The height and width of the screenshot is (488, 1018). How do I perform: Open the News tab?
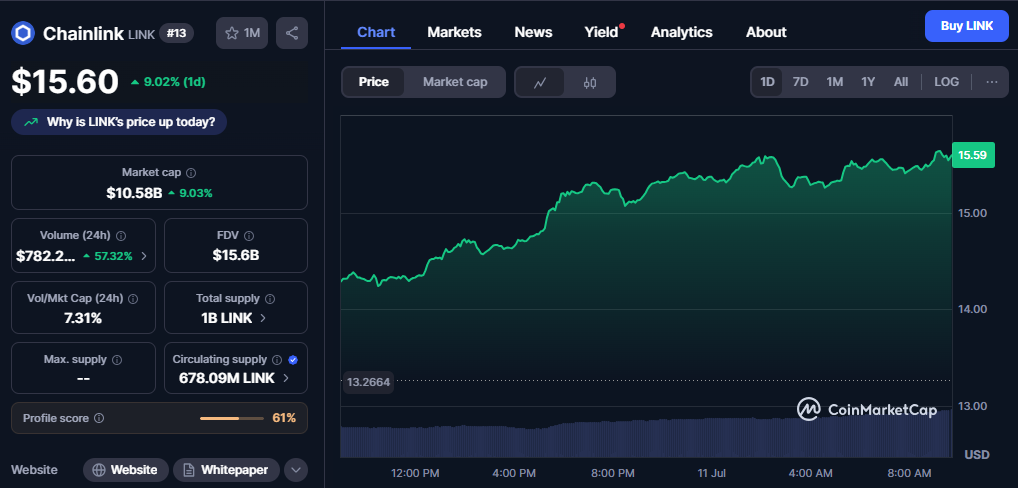click(x=533, y=32)
